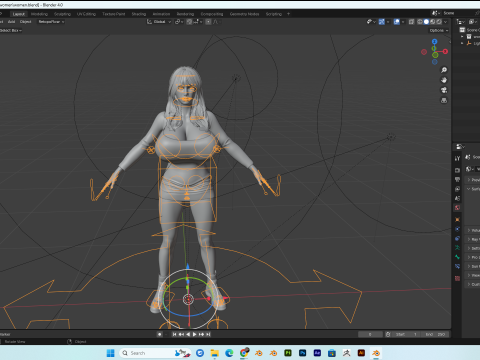Switch to the Shading workspace tab
The height and width of the screenshot is (360, 480).
pyautogui.click(x=139, y=14)
